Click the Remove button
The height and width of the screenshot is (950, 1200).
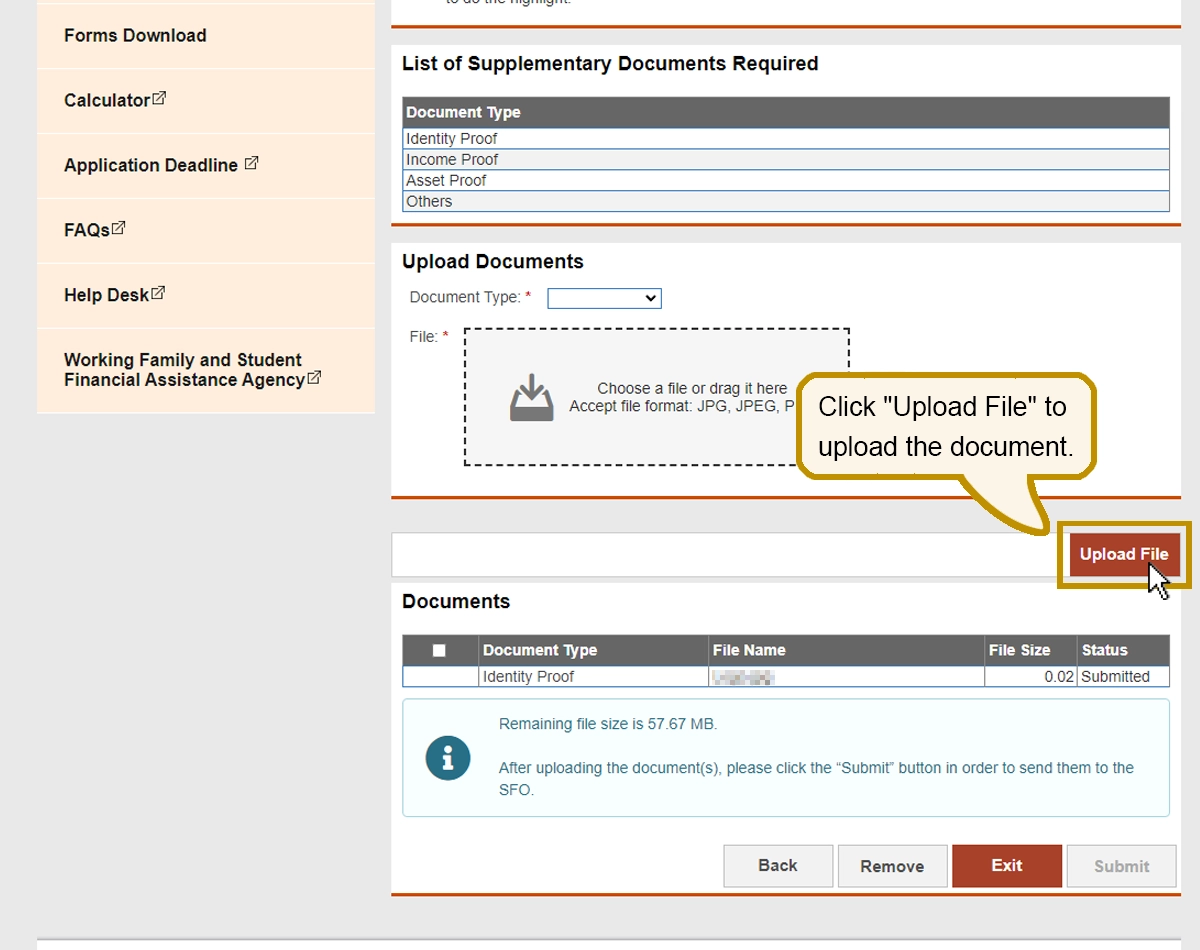pyautogui.click(x=892, y=866)
